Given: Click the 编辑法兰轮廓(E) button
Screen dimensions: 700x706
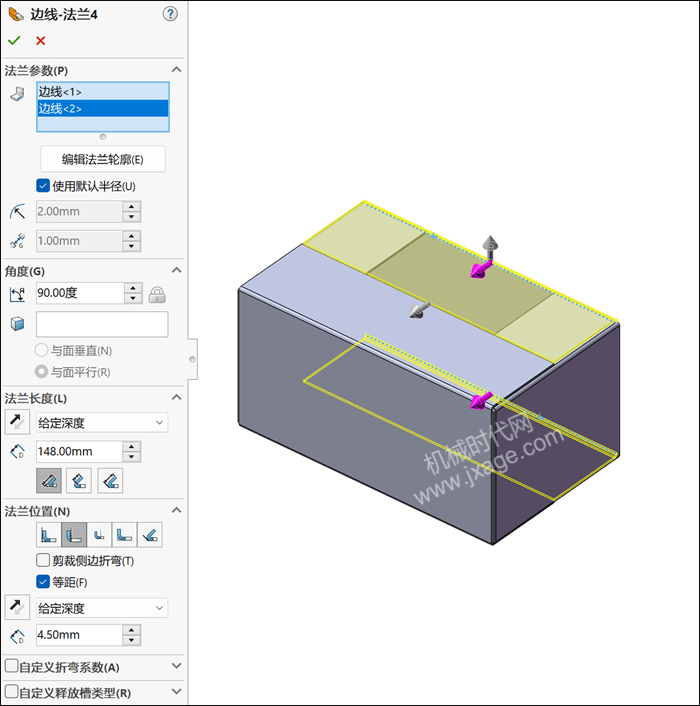Looking at the screenshot, I should pos(103,159).
